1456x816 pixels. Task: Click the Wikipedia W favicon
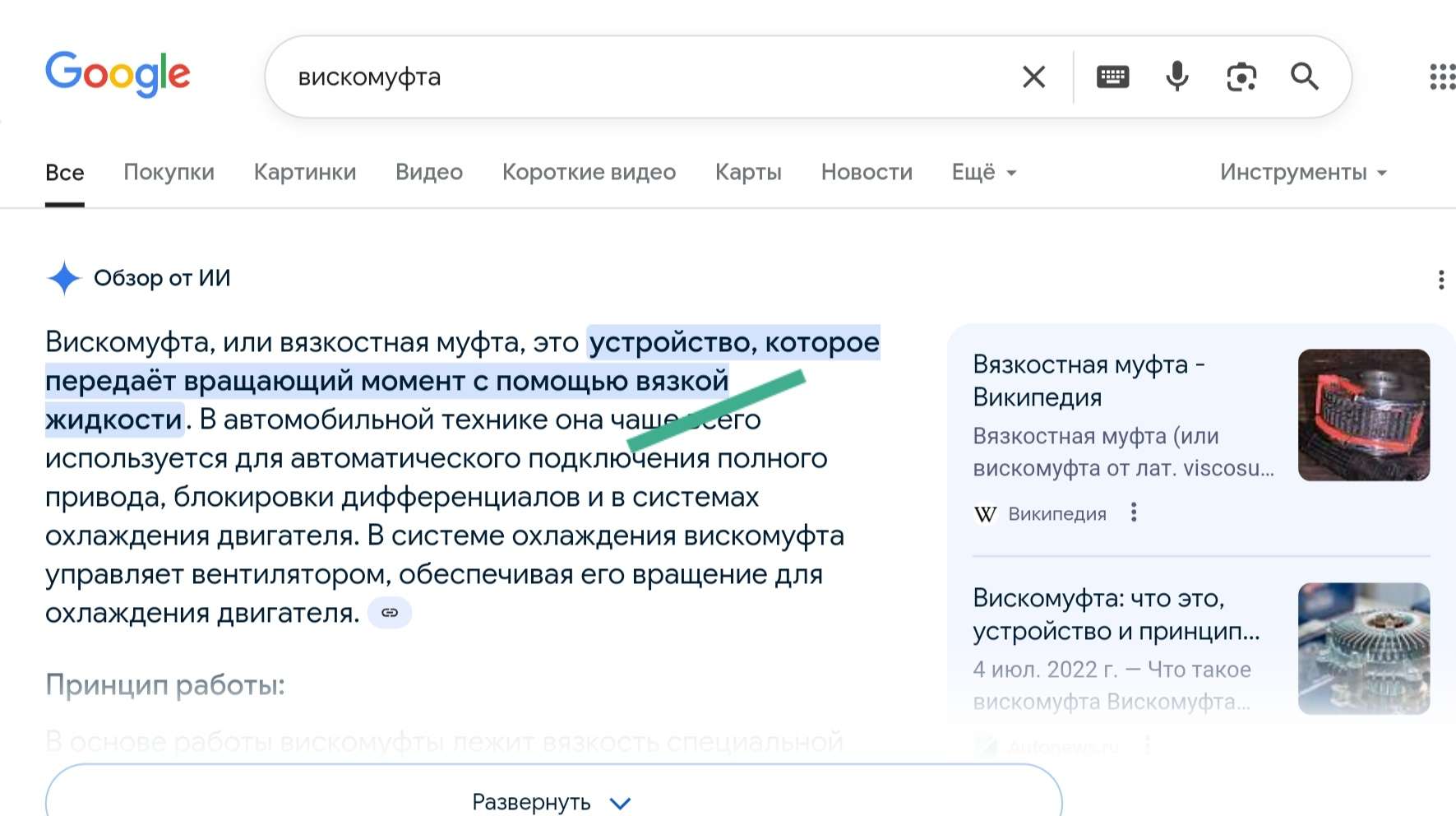[x=985, y=514]
